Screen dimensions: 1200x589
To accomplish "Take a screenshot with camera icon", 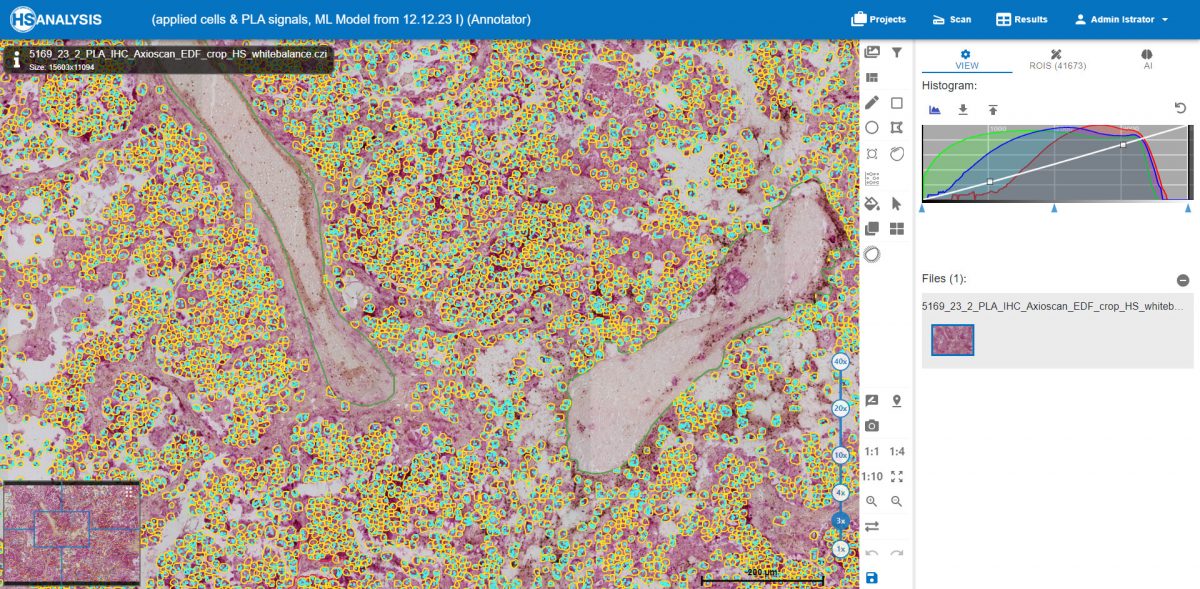I will tap(872, 426).
